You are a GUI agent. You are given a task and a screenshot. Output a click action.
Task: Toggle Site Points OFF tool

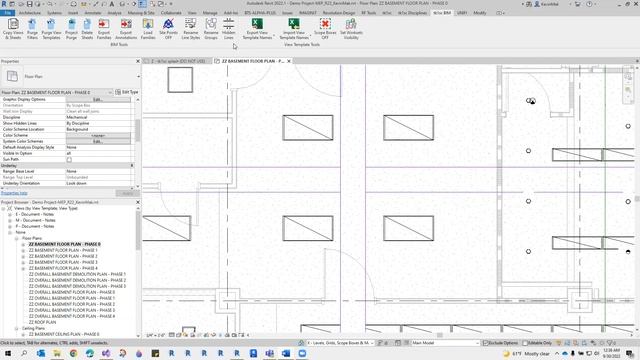(x=168, y=29)
